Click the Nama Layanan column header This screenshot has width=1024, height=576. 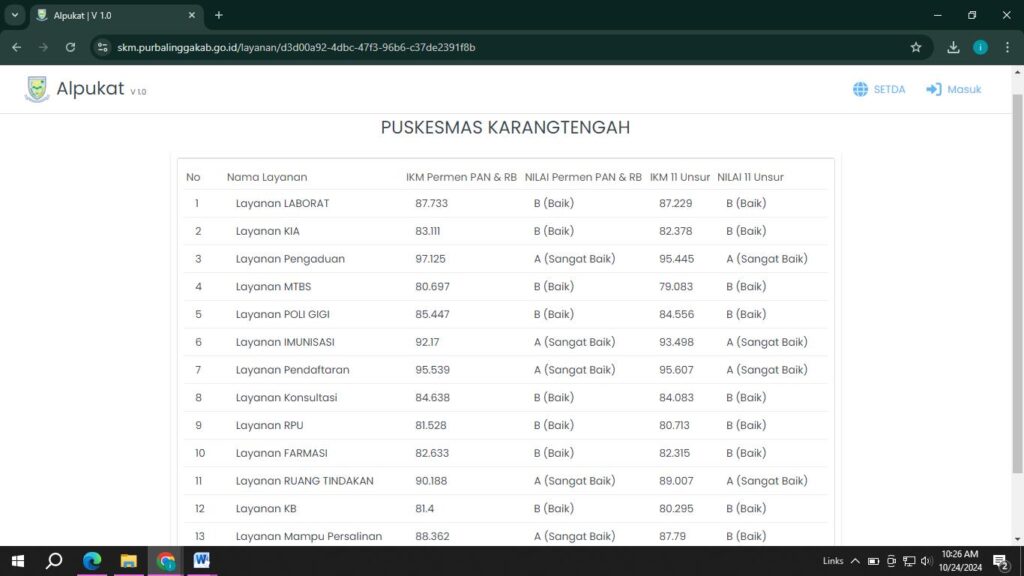click(x=266, y=177)
